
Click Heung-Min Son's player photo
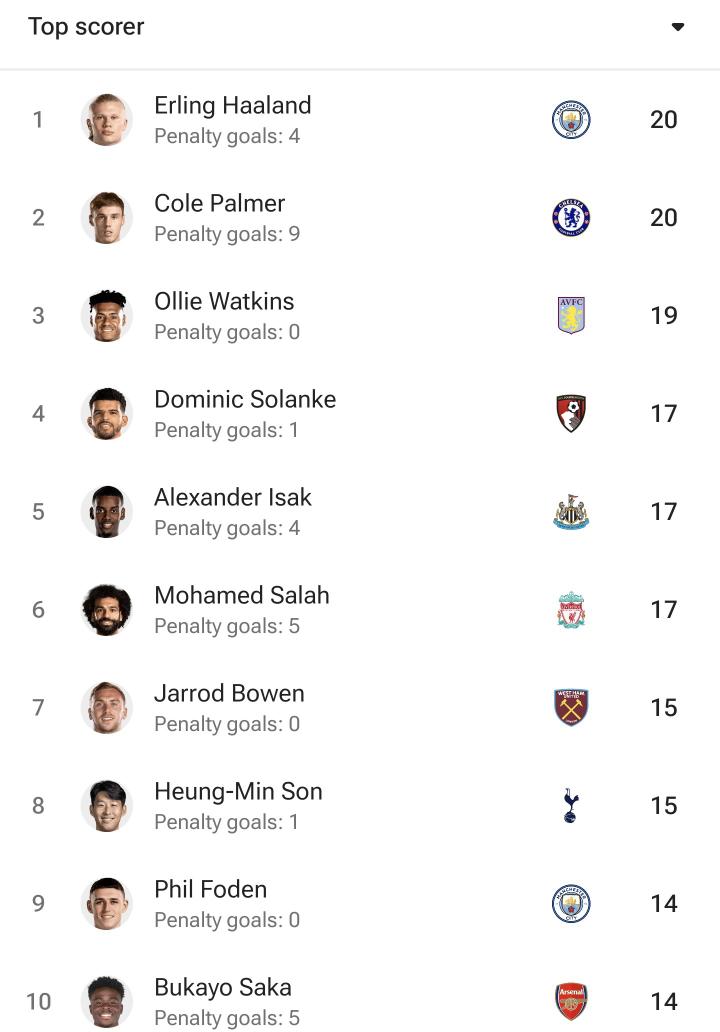pos(107,806)
